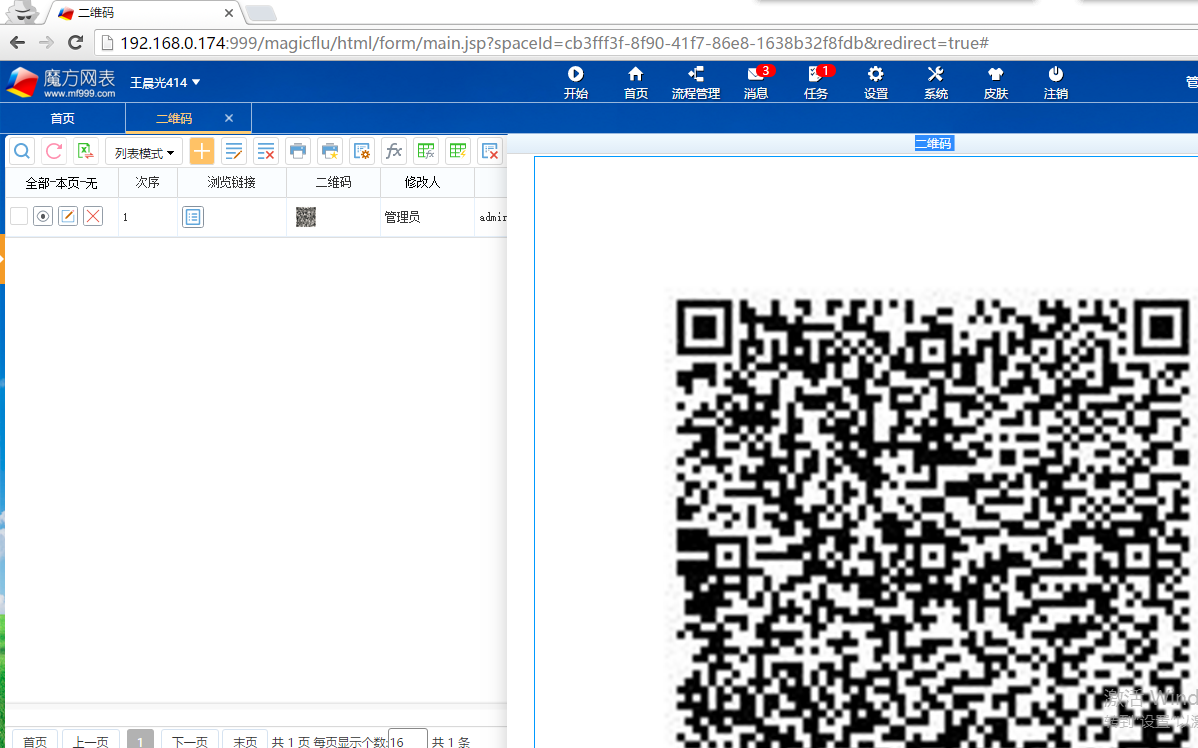Click the 浏览链接 column header
The height and width of the screenshot is (748, 1198).
point(232,183)
